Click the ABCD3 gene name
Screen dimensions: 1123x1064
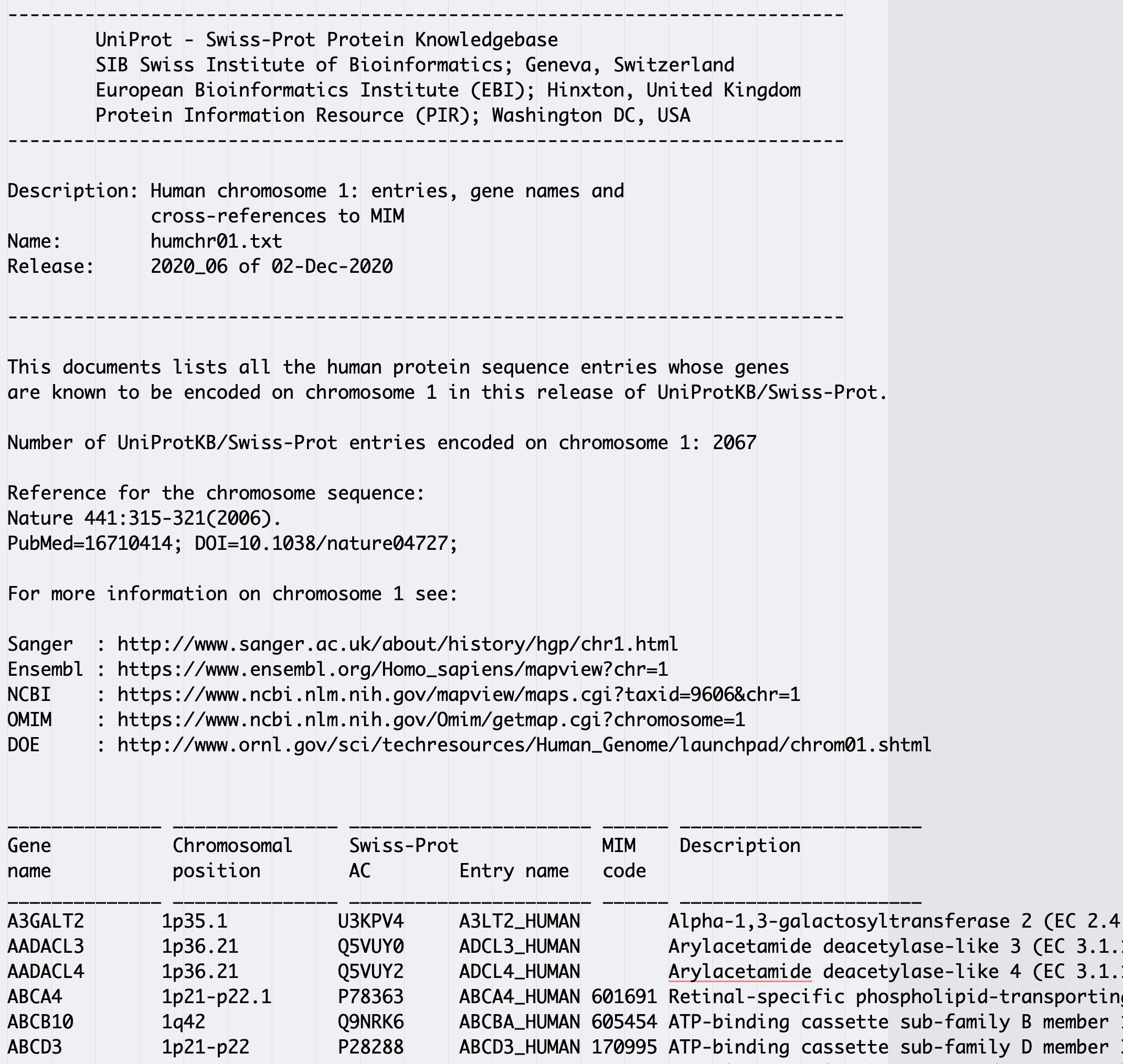[35, 1046]
